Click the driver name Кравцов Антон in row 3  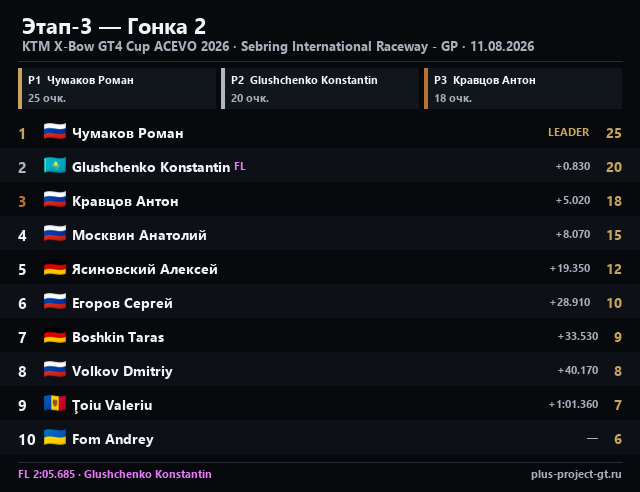[125, 201]
